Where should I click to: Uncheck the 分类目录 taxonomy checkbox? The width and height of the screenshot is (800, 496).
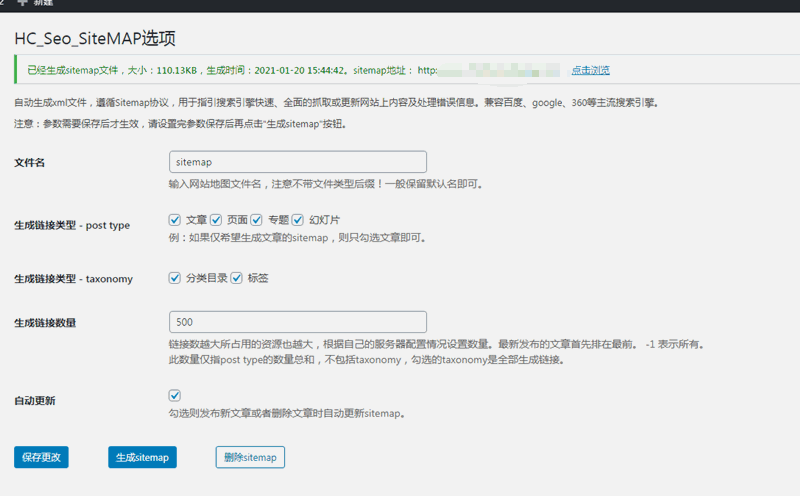[x=175, y=278]
